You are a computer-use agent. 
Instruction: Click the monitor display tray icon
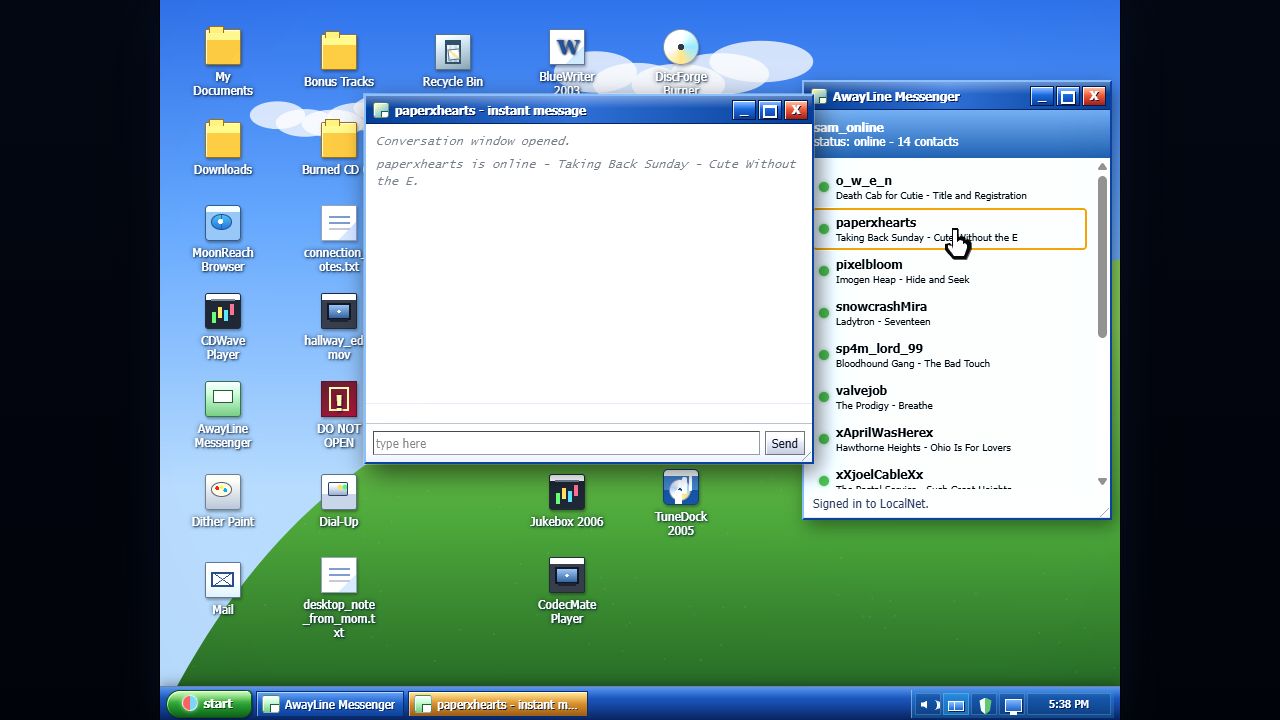coord(1013,705)
